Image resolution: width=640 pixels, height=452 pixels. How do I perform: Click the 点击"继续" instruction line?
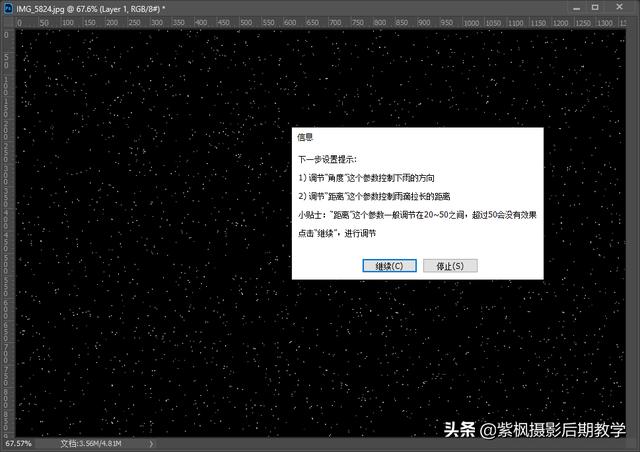(336, 232)
